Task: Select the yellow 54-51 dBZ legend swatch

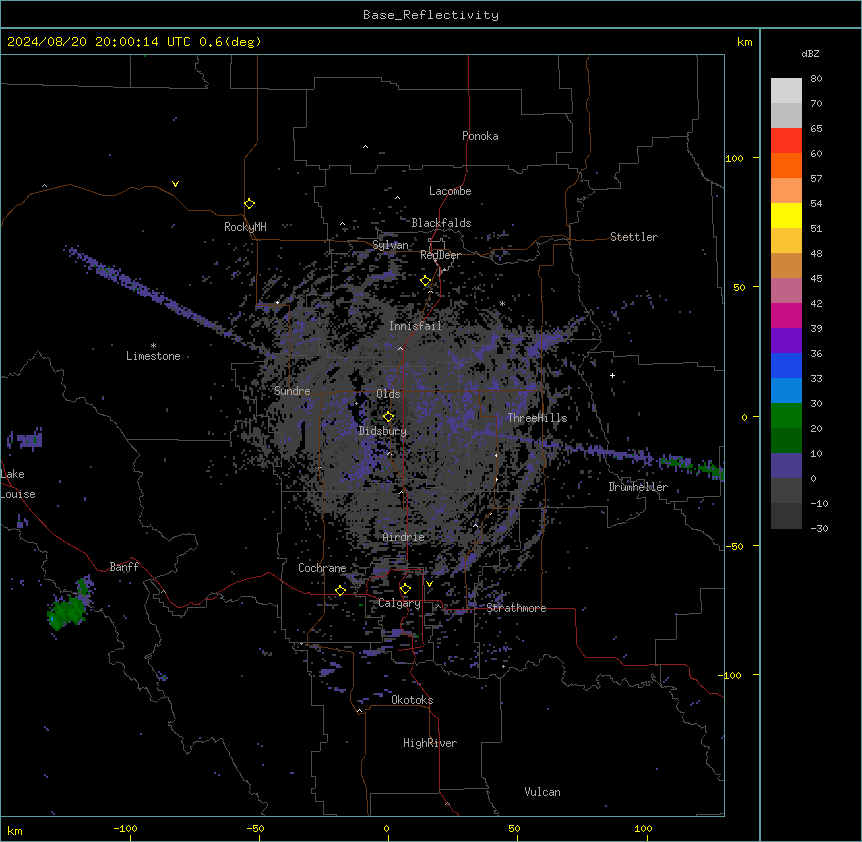Action: [786, 215]
